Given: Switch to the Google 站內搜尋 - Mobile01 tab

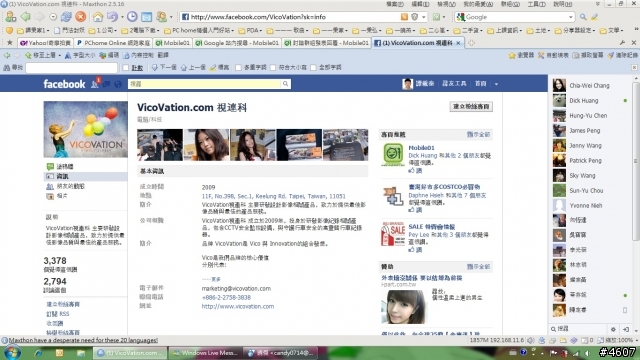Looking at the screenshot, I should pos(237,42).
